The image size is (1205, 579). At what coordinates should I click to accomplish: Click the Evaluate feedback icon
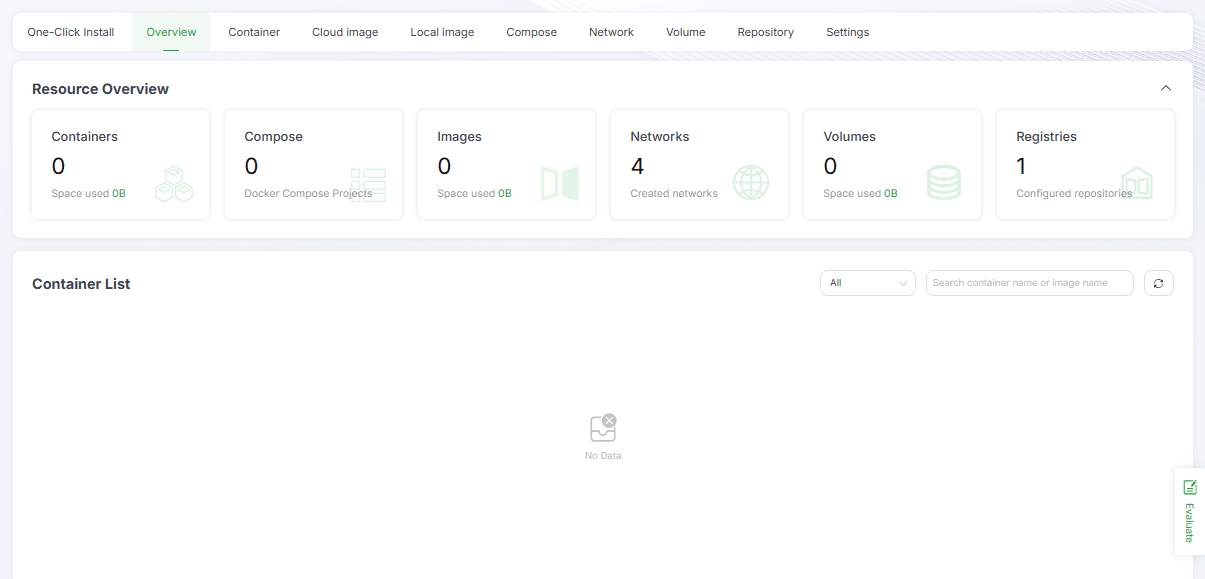point(1190,488)
